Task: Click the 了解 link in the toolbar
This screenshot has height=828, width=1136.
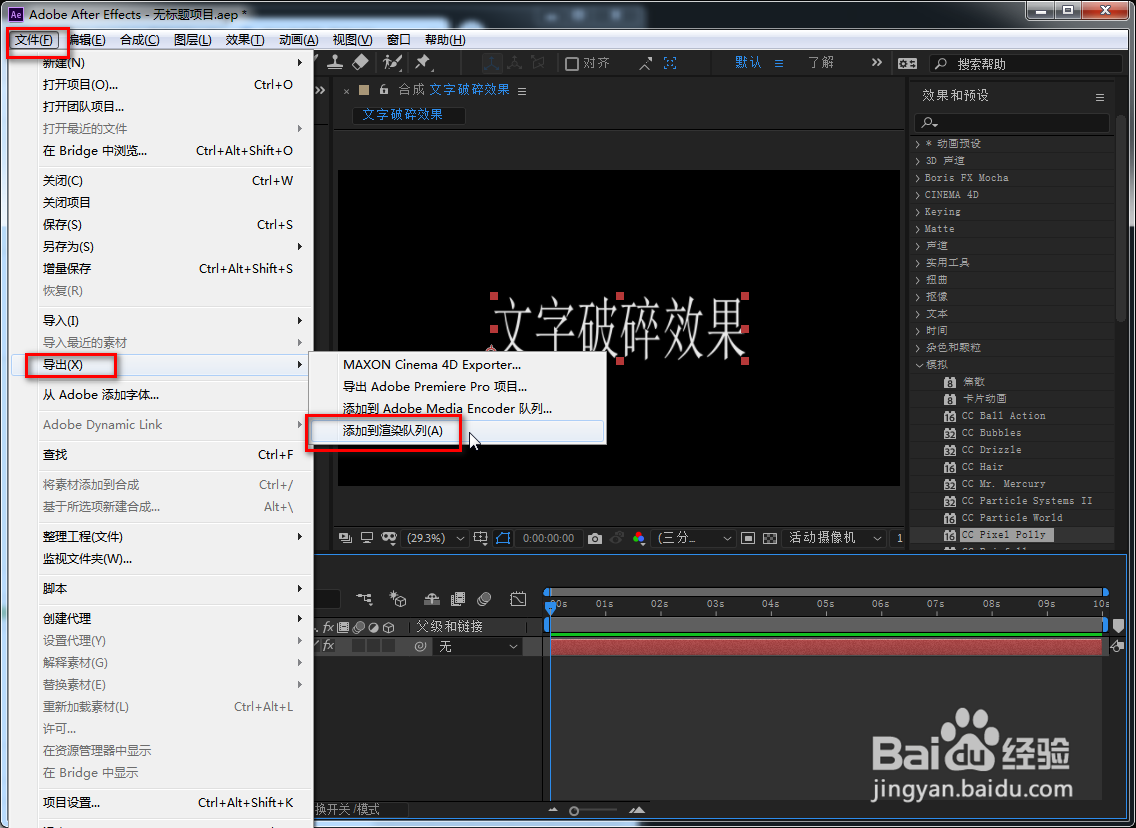Action: (820, 61)
